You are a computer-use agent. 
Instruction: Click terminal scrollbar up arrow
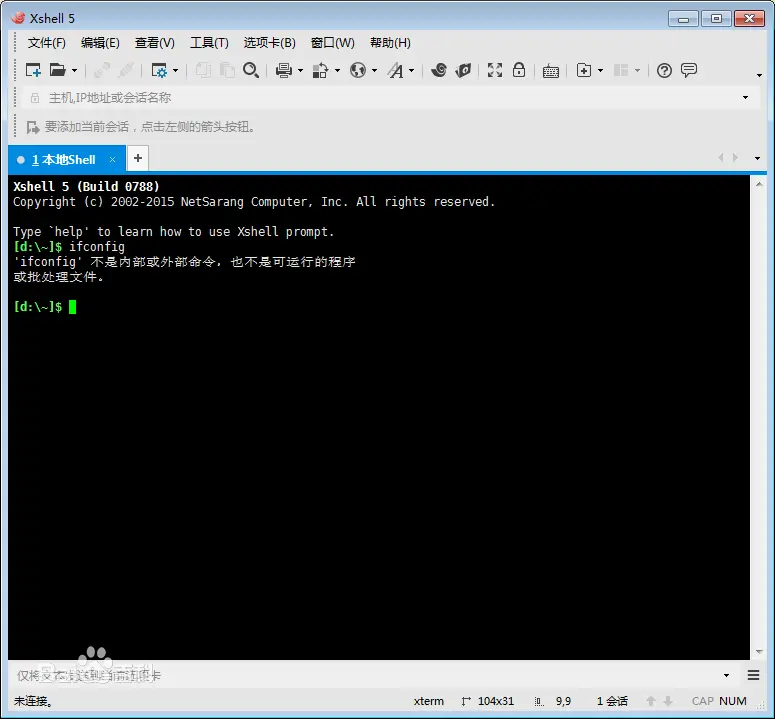point(759,184)
